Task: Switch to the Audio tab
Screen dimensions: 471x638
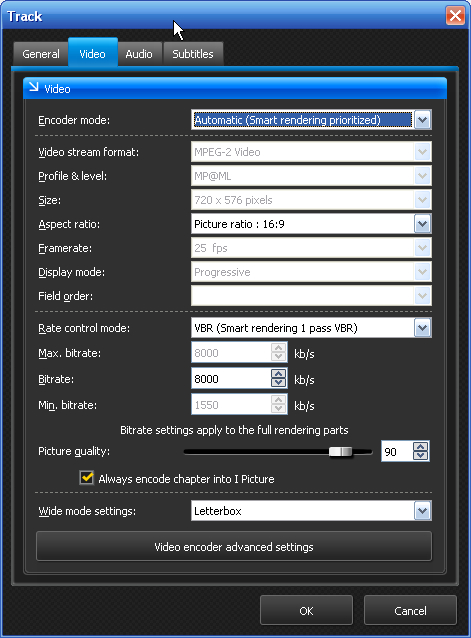Action: [x=139, y=54]
